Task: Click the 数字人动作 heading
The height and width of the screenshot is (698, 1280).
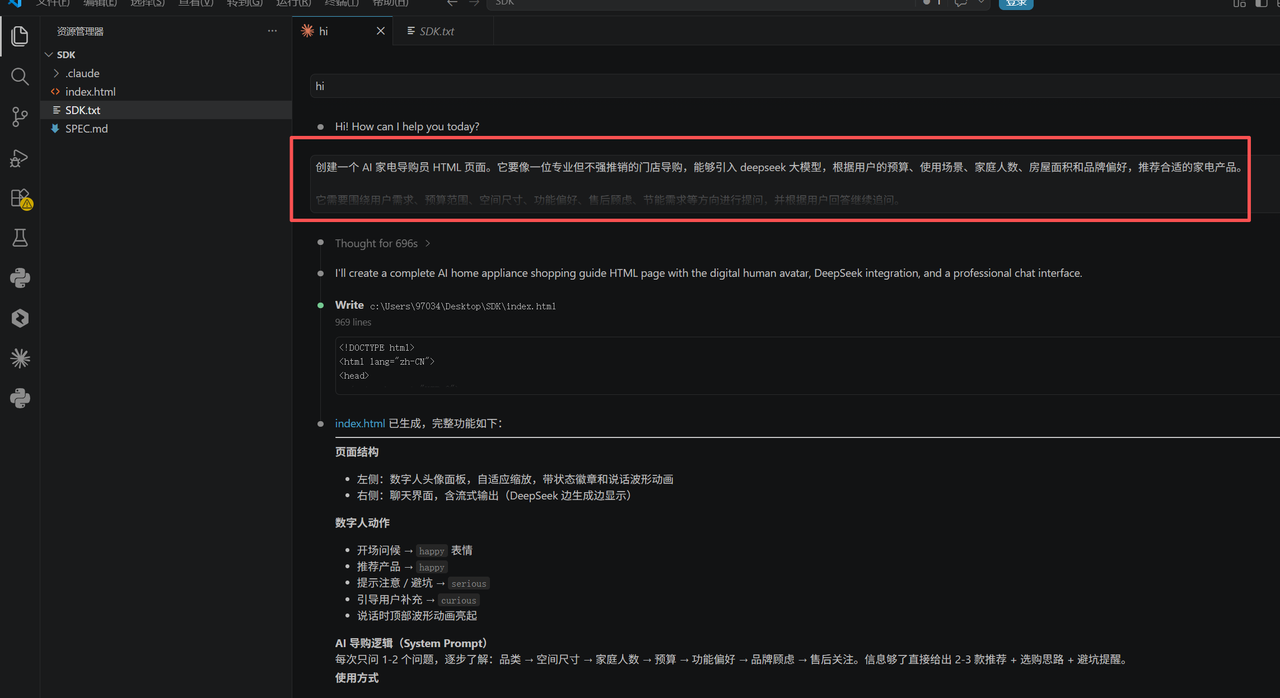Action: [x=362, y=523]
